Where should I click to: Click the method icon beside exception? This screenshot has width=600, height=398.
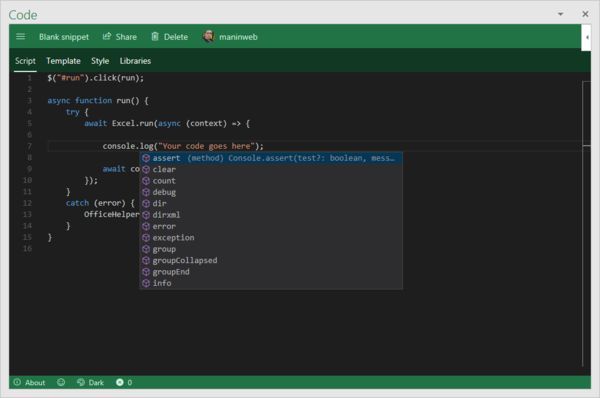[x=146, y=238]
